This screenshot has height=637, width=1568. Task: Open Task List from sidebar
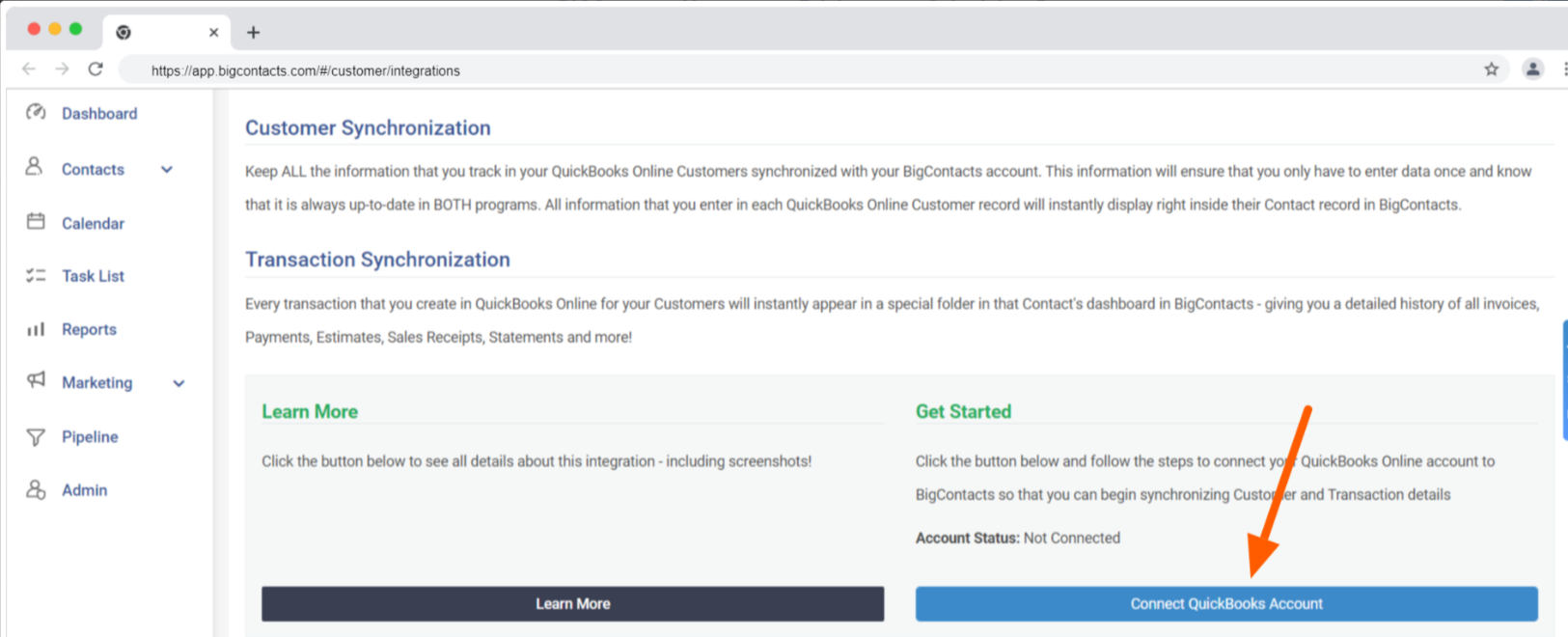tap(93, 276)
